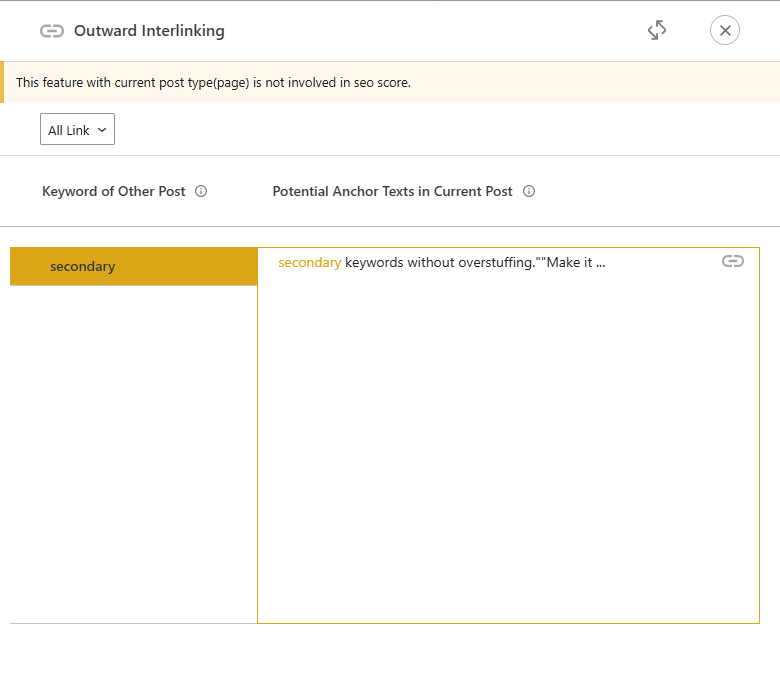Click the chain link icon beside Outward Interlinking

pos(52,31)
